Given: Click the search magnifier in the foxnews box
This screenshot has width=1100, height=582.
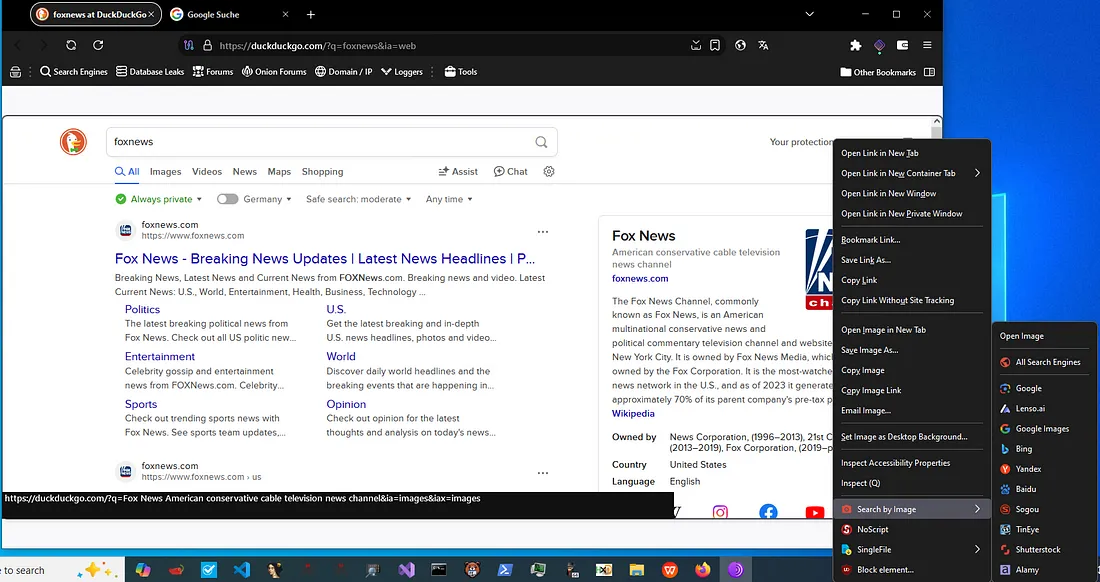Looking at the screenshot, I should pyautogui.click(x=541, y=142).
